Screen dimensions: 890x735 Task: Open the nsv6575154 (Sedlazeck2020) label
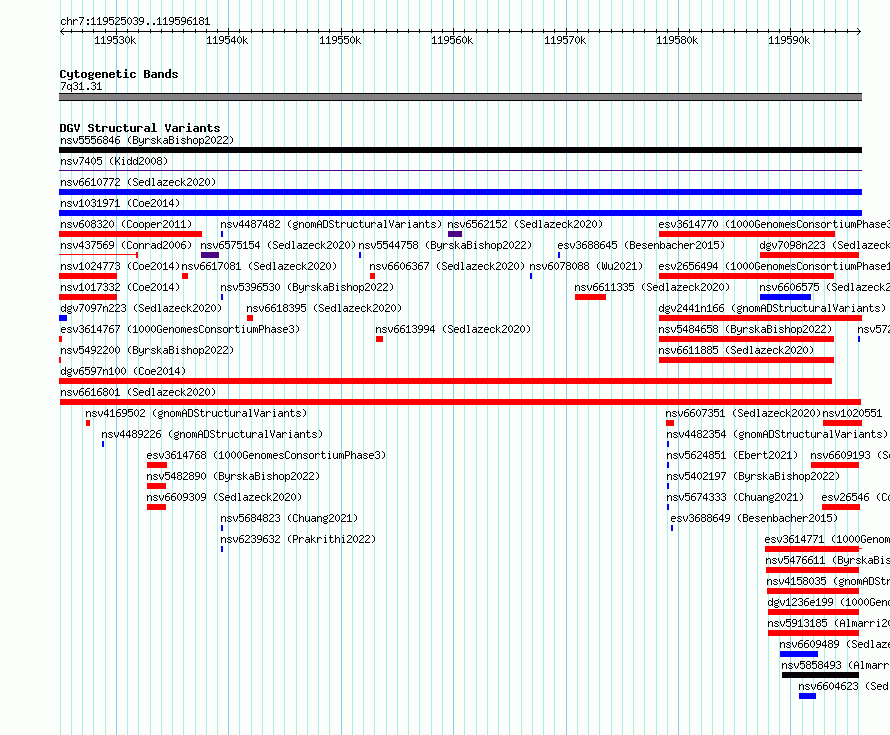tap(278, 245)
